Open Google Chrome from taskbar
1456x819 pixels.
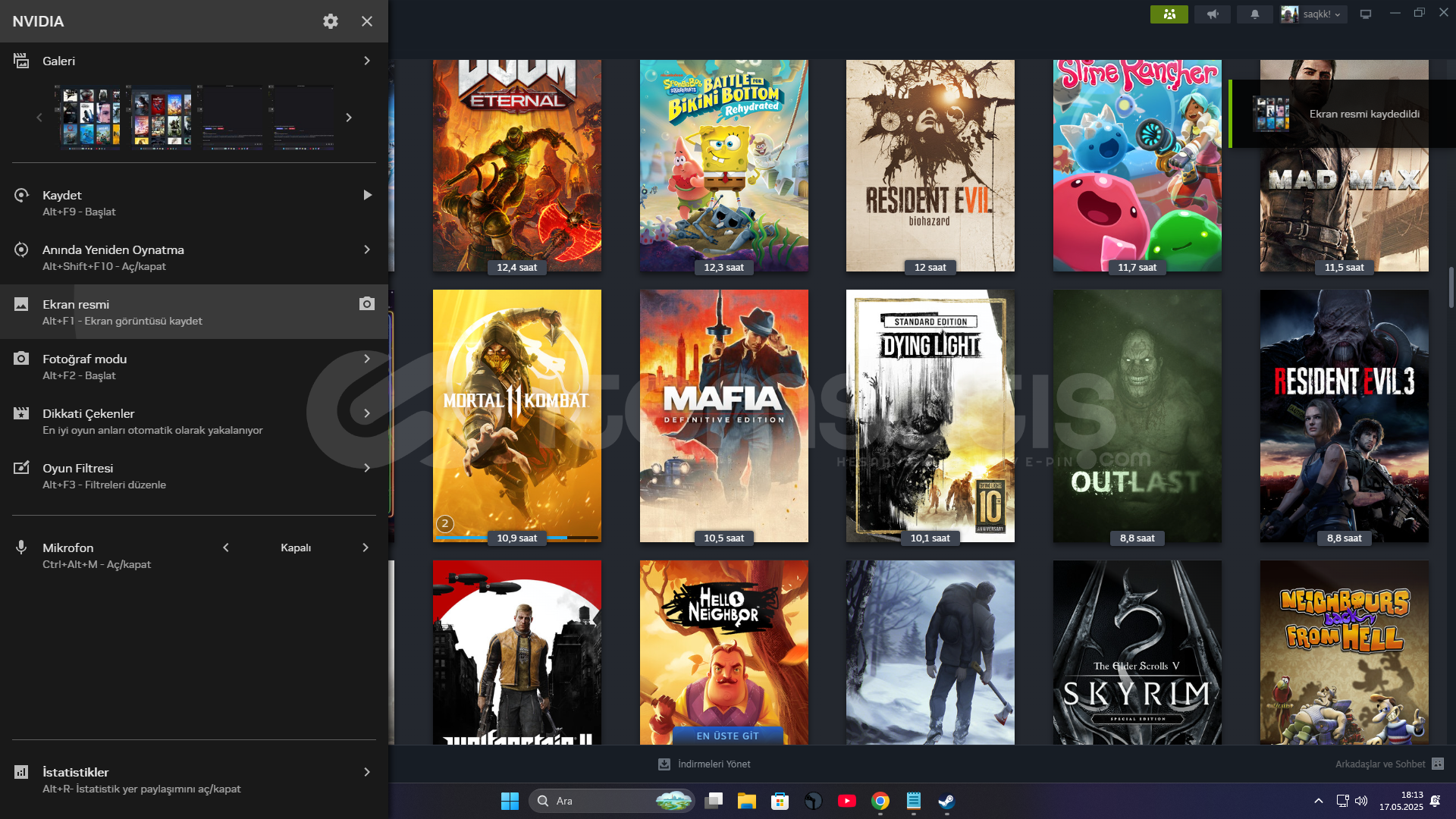pos(880,801)
